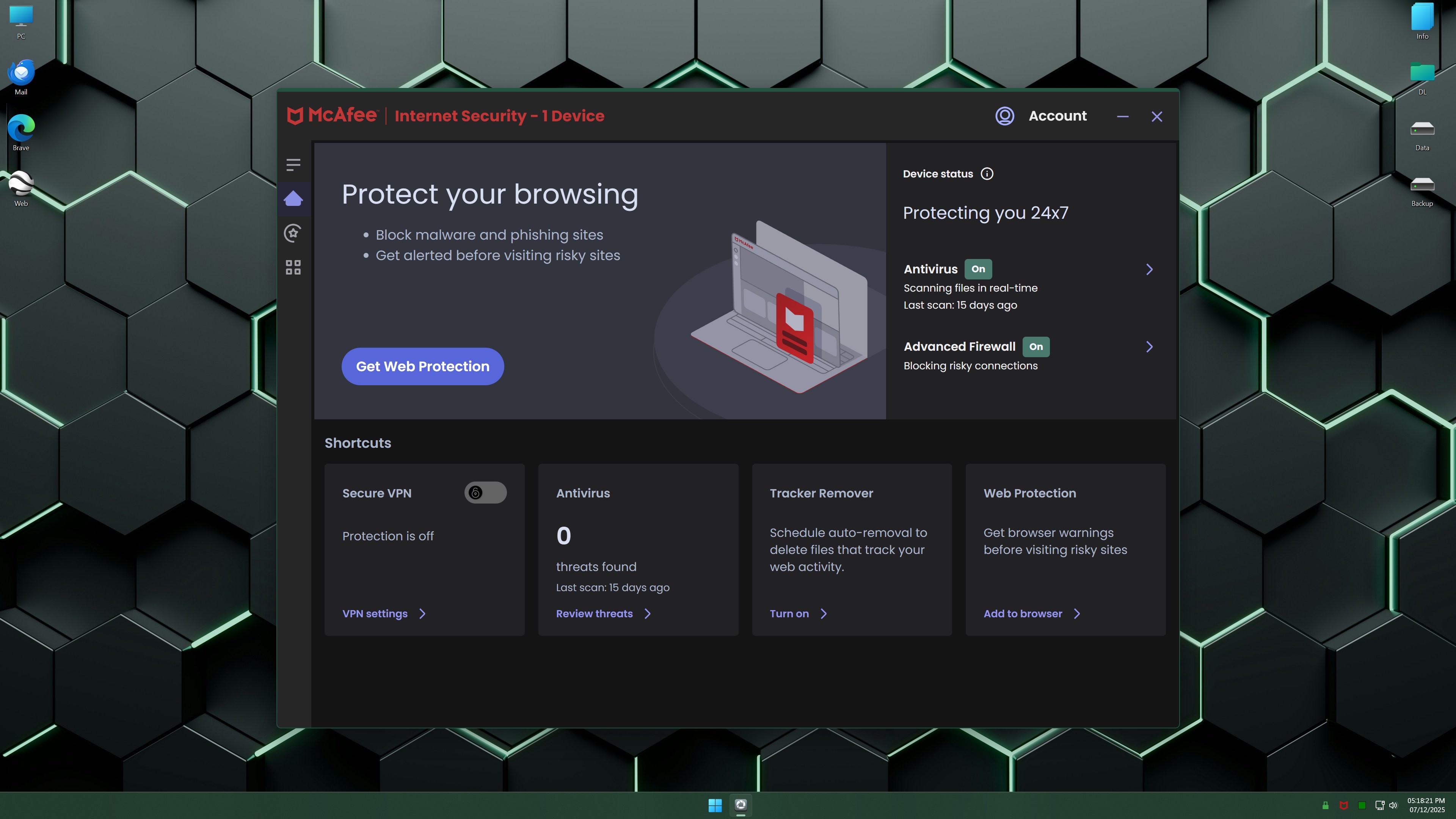Open the features grid icon in sidebar

[293, 267]
